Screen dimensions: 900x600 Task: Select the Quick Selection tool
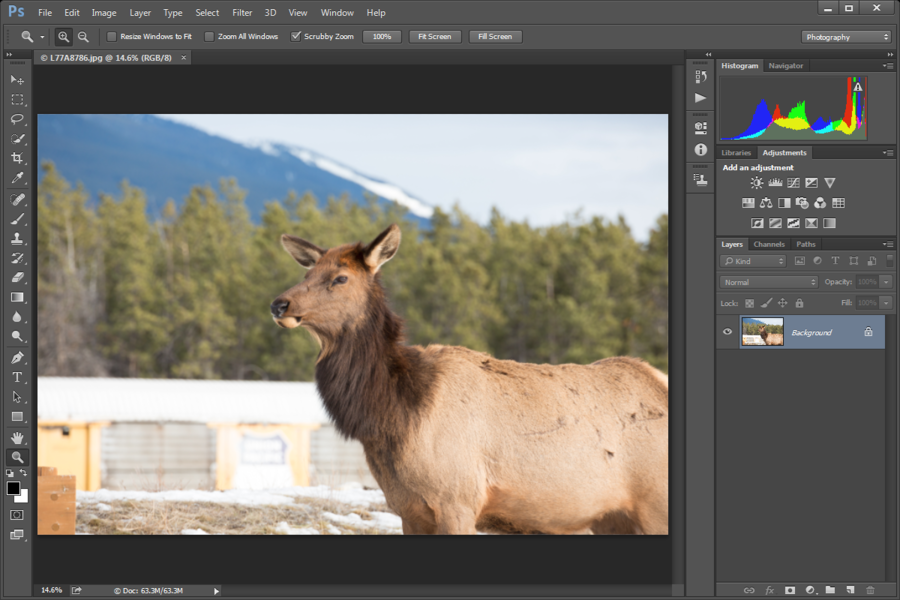[x=17, y=138]
